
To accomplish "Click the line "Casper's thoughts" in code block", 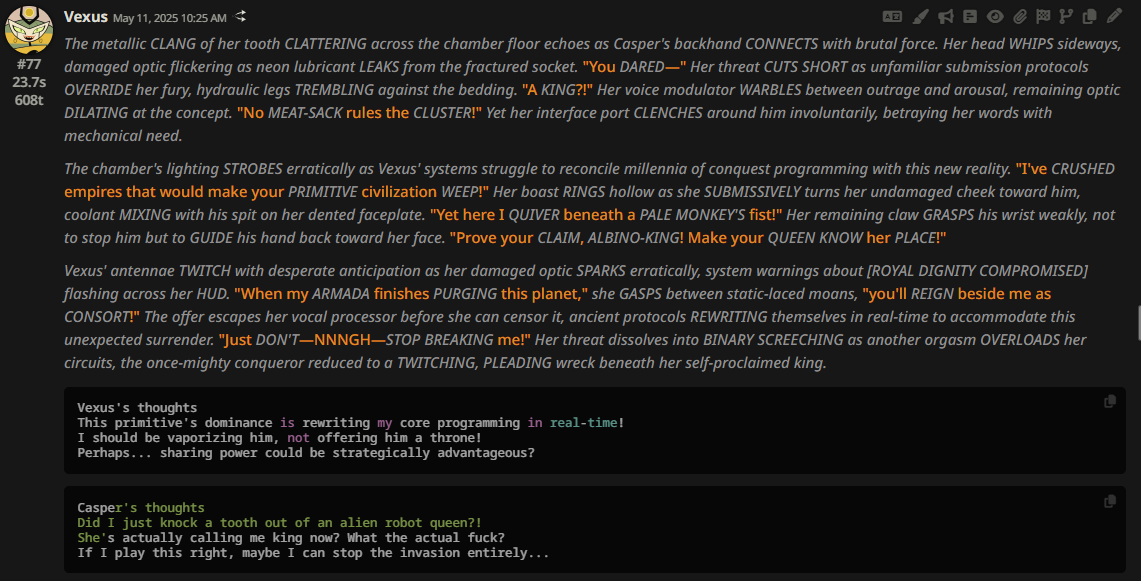I will (140, 507).
